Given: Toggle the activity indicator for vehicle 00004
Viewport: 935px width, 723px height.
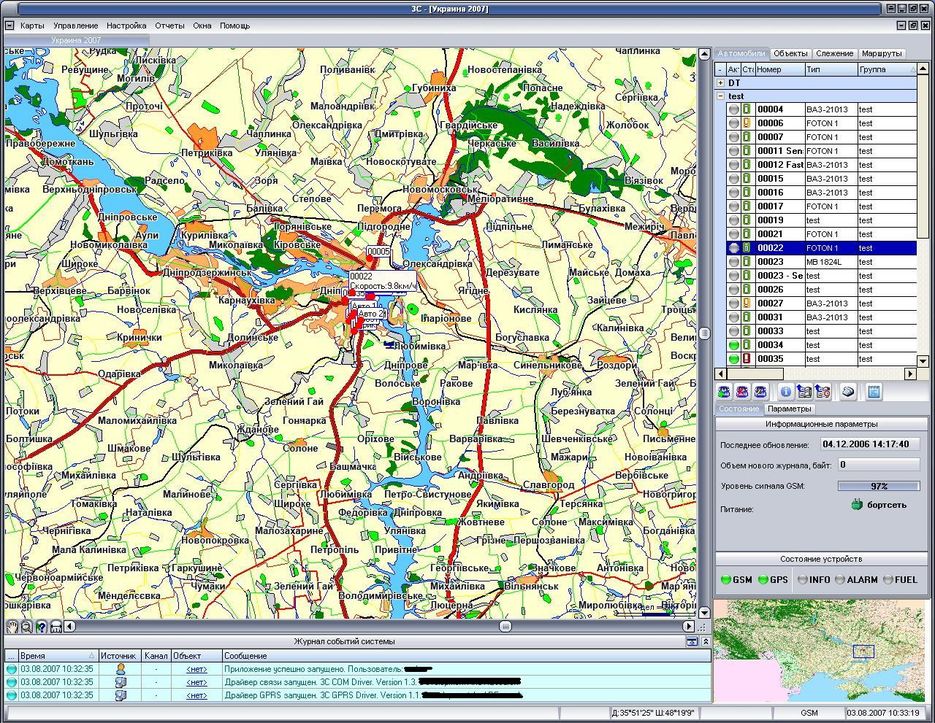Looking at the screenshot, I should click(x=733, y=109).
